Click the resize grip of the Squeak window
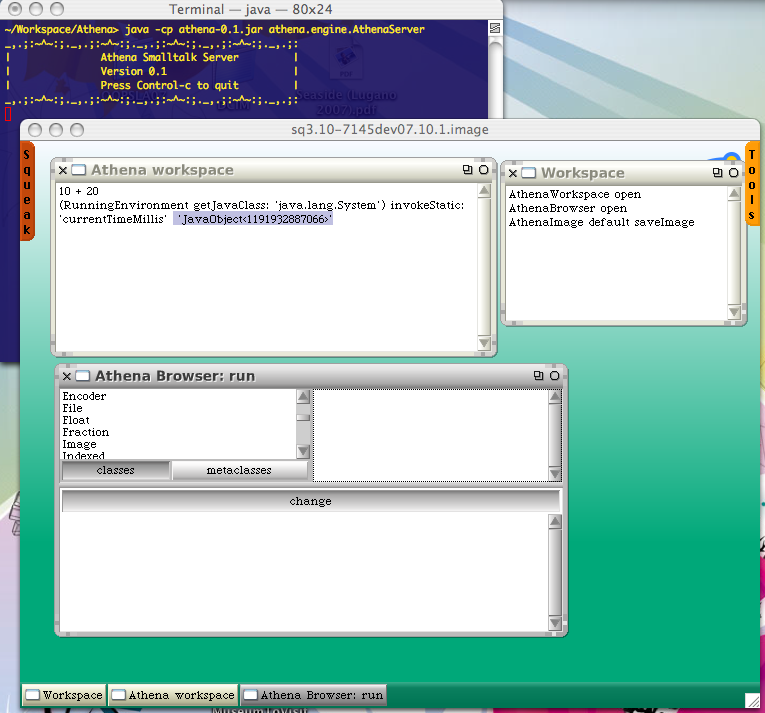Image resolution: width=765 pixels, height=713 pixels. [x=752, y=700]
